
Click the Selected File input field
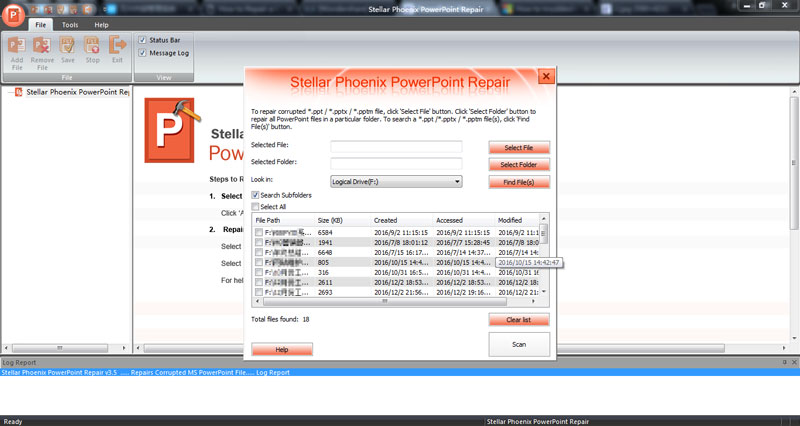[x=396, y=146]
